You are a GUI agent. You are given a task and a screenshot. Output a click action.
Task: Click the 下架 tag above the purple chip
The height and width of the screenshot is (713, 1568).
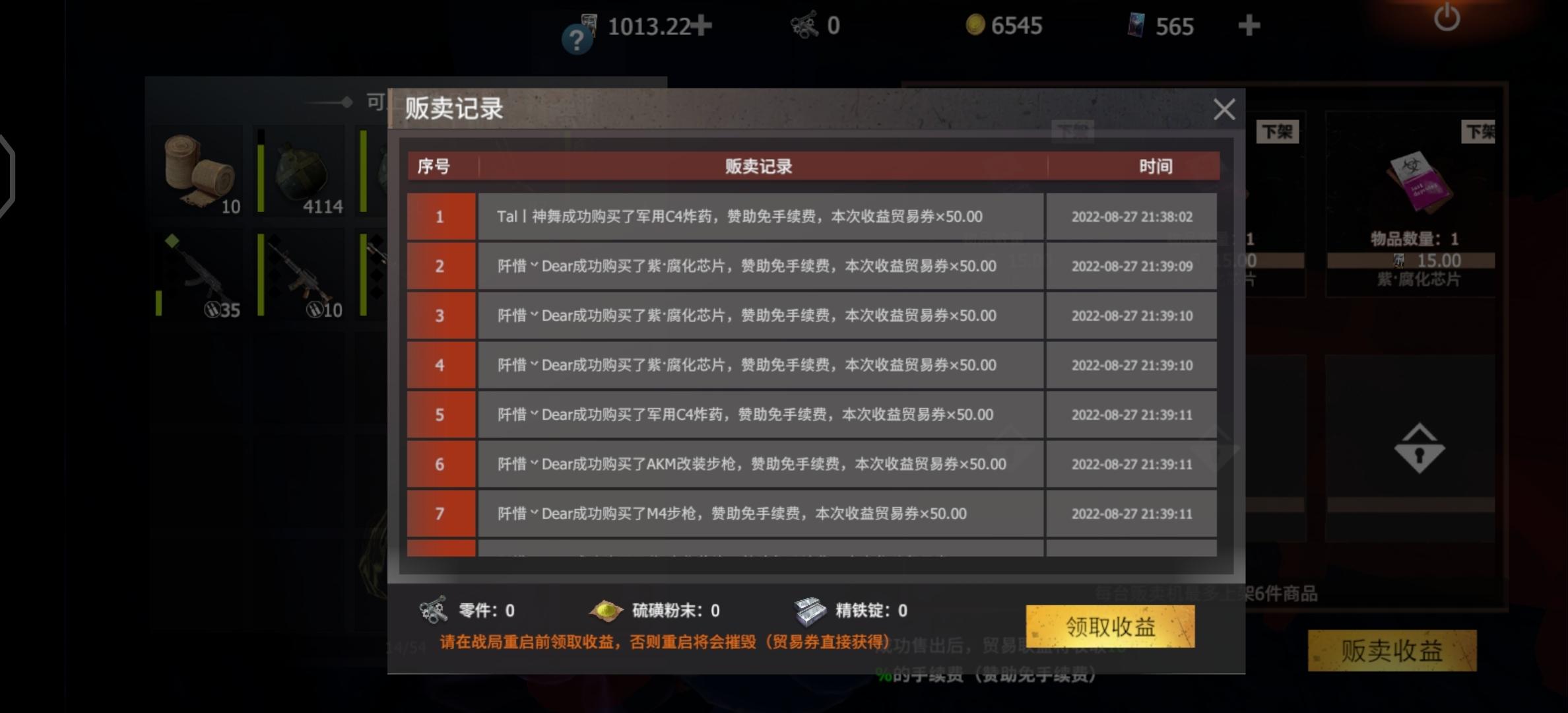click(x=1479, y=132)
